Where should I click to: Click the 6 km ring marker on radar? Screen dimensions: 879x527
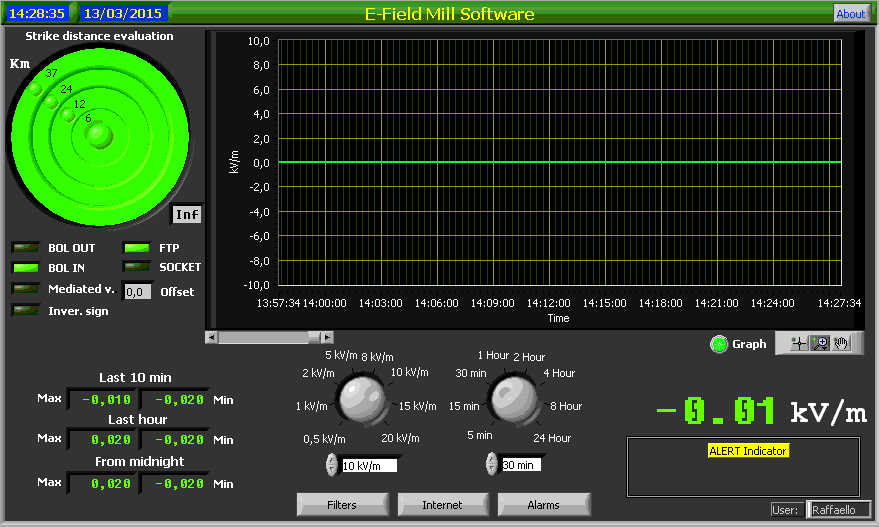88,118
